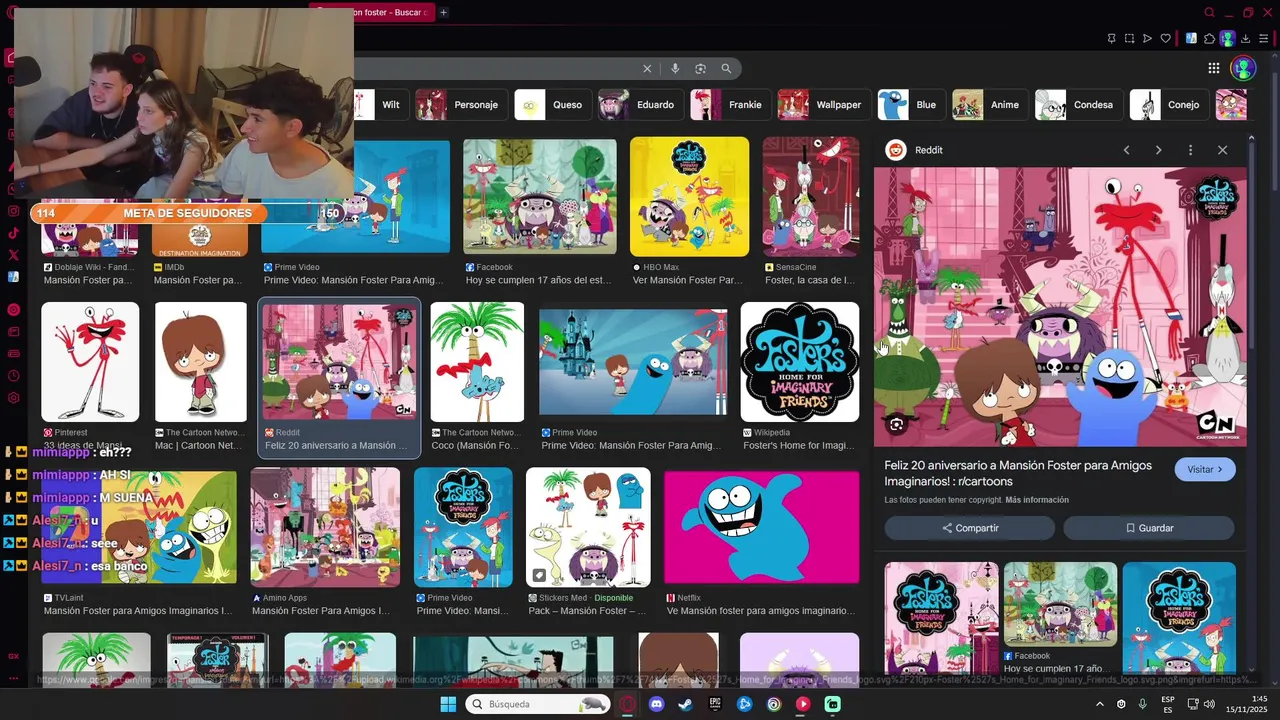Open TikTok in the Opera sidebar

[x=14, y=233]
